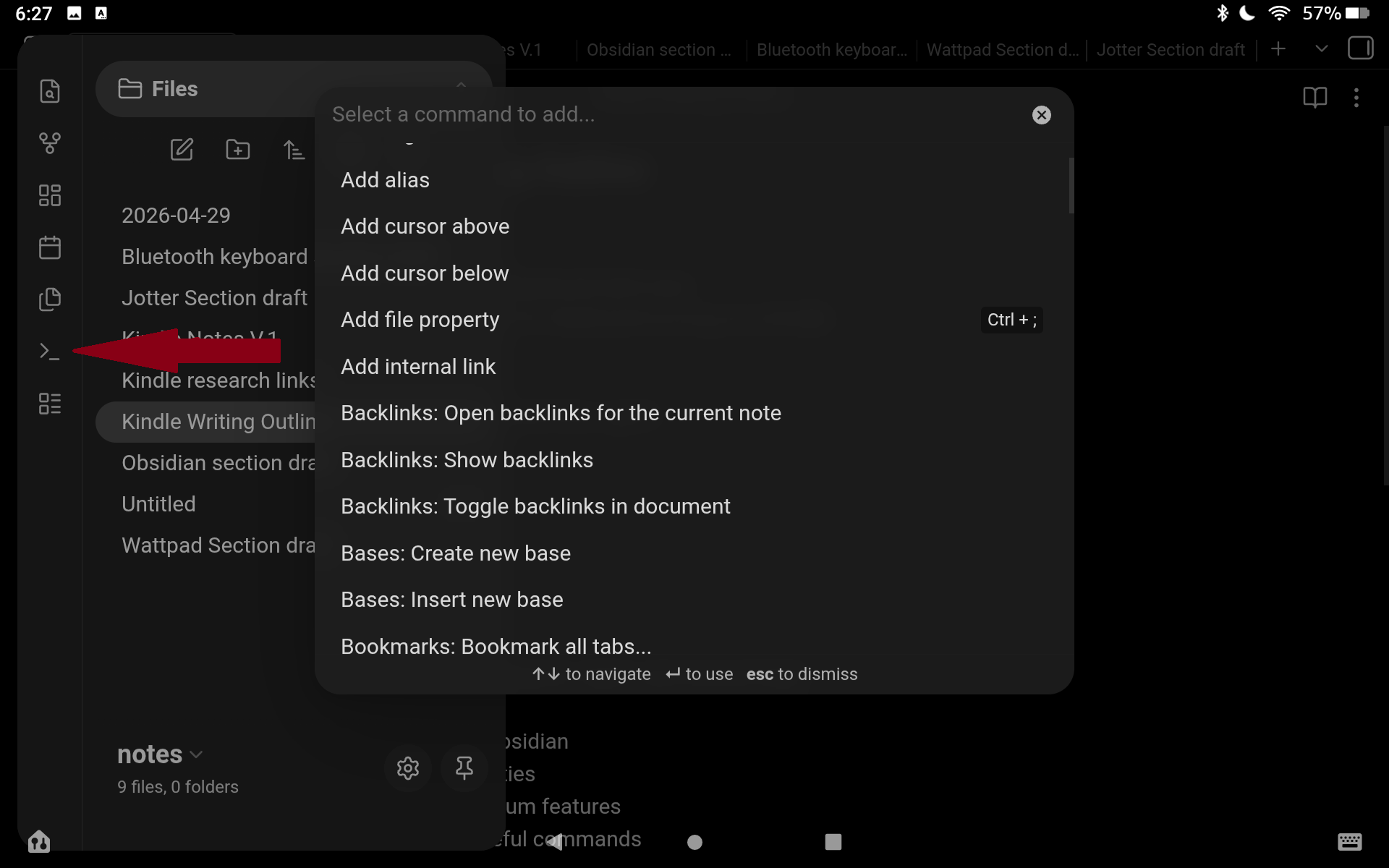Select the 'Add cursor below' command
This screenshot has height=868, width=1389.
click(x=693, y=273)
